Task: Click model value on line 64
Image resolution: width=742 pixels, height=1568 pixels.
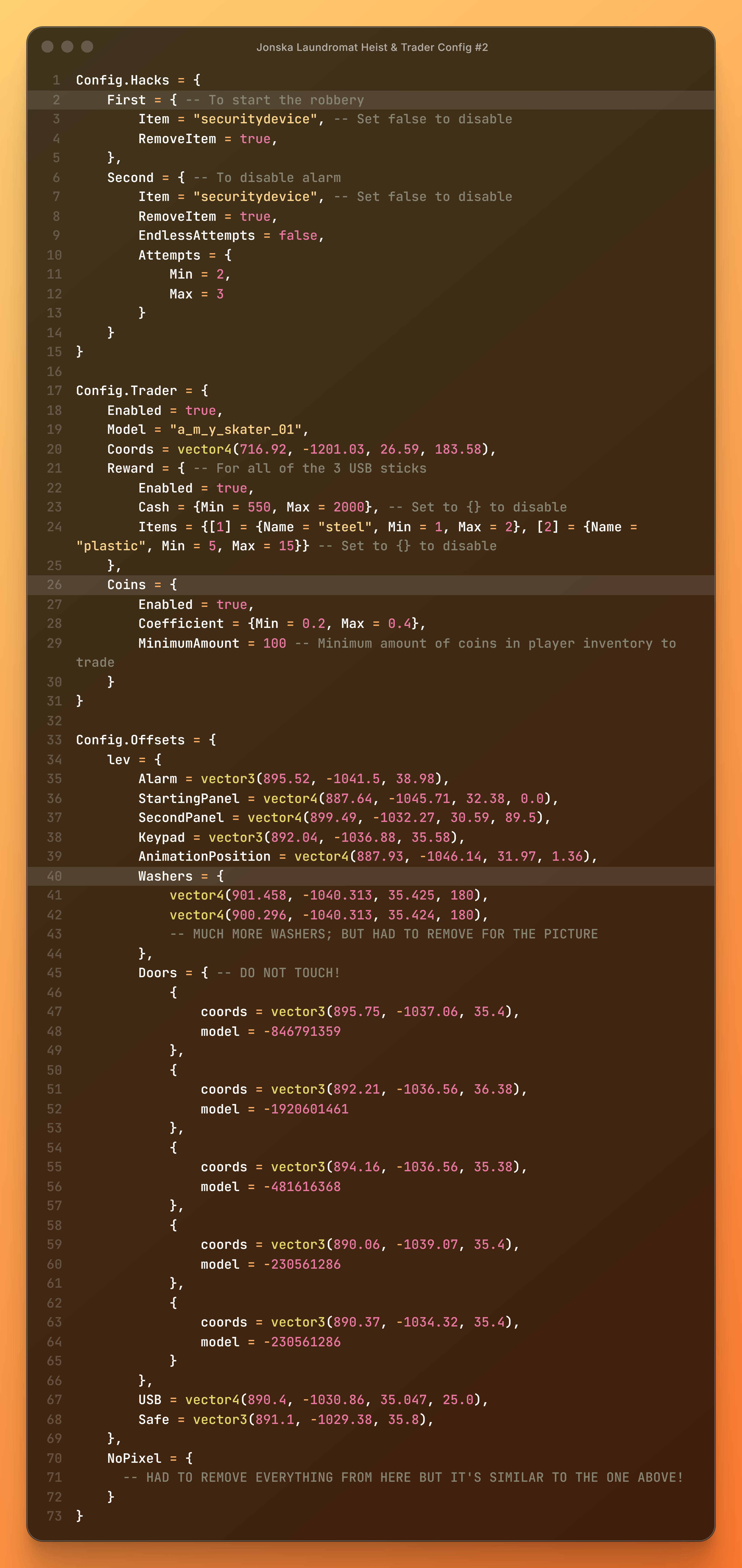Action: [302, 1342]
